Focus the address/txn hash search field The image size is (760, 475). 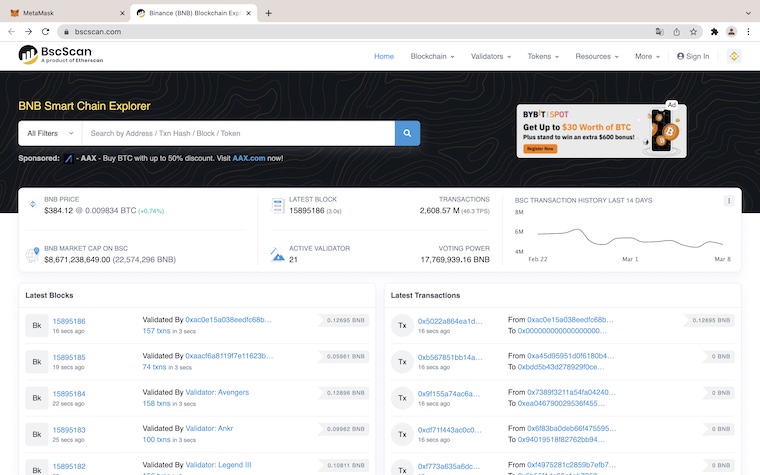237,133
